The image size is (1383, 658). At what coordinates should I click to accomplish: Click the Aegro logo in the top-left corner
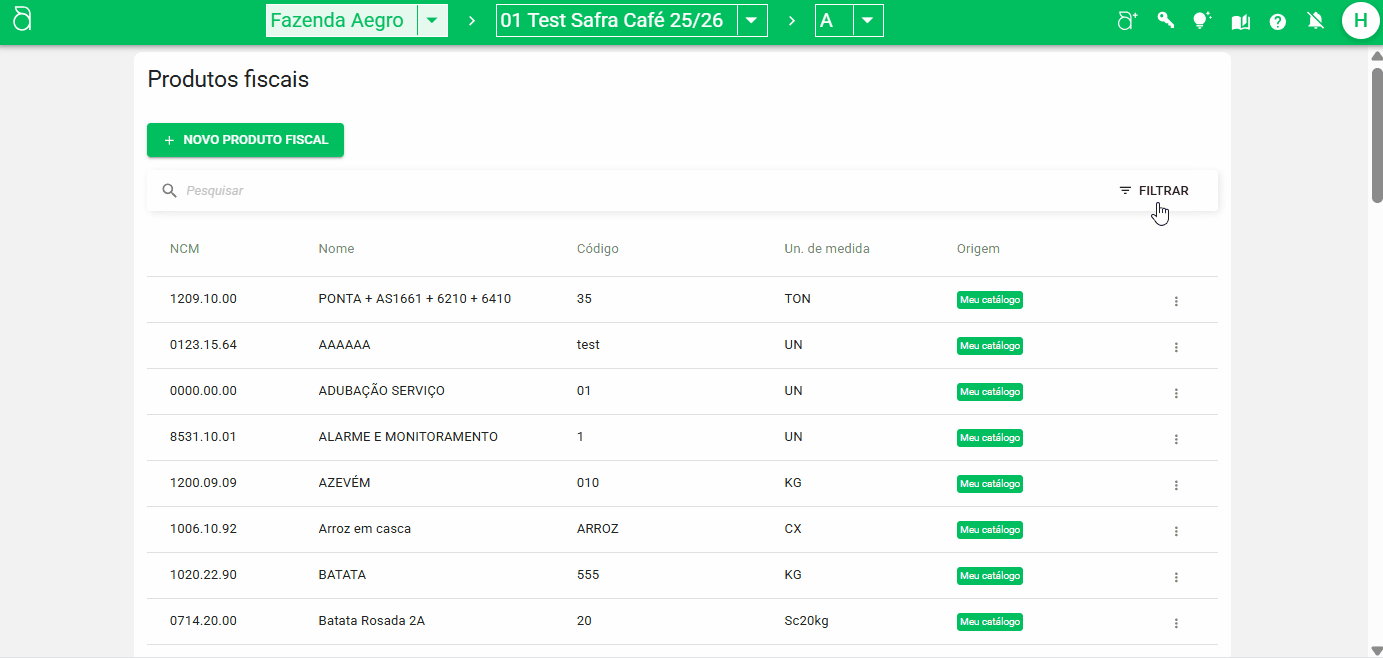coord(22,18)
